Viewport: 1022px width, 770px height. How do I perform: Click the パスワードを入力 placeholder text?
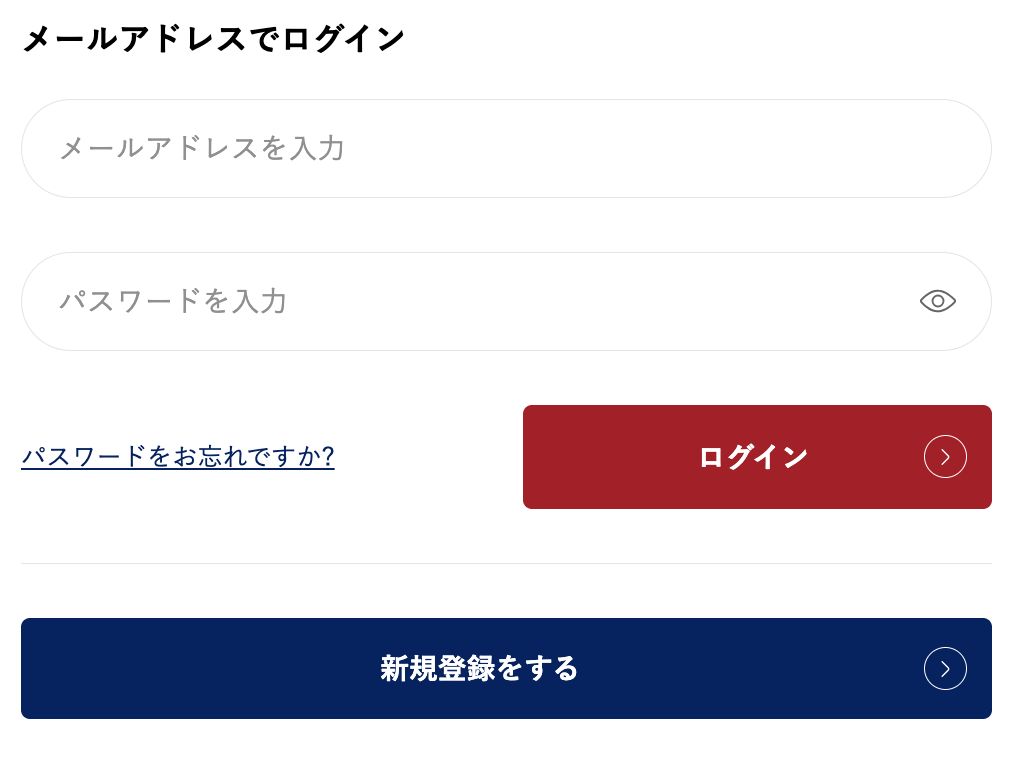tap(173, 301)
